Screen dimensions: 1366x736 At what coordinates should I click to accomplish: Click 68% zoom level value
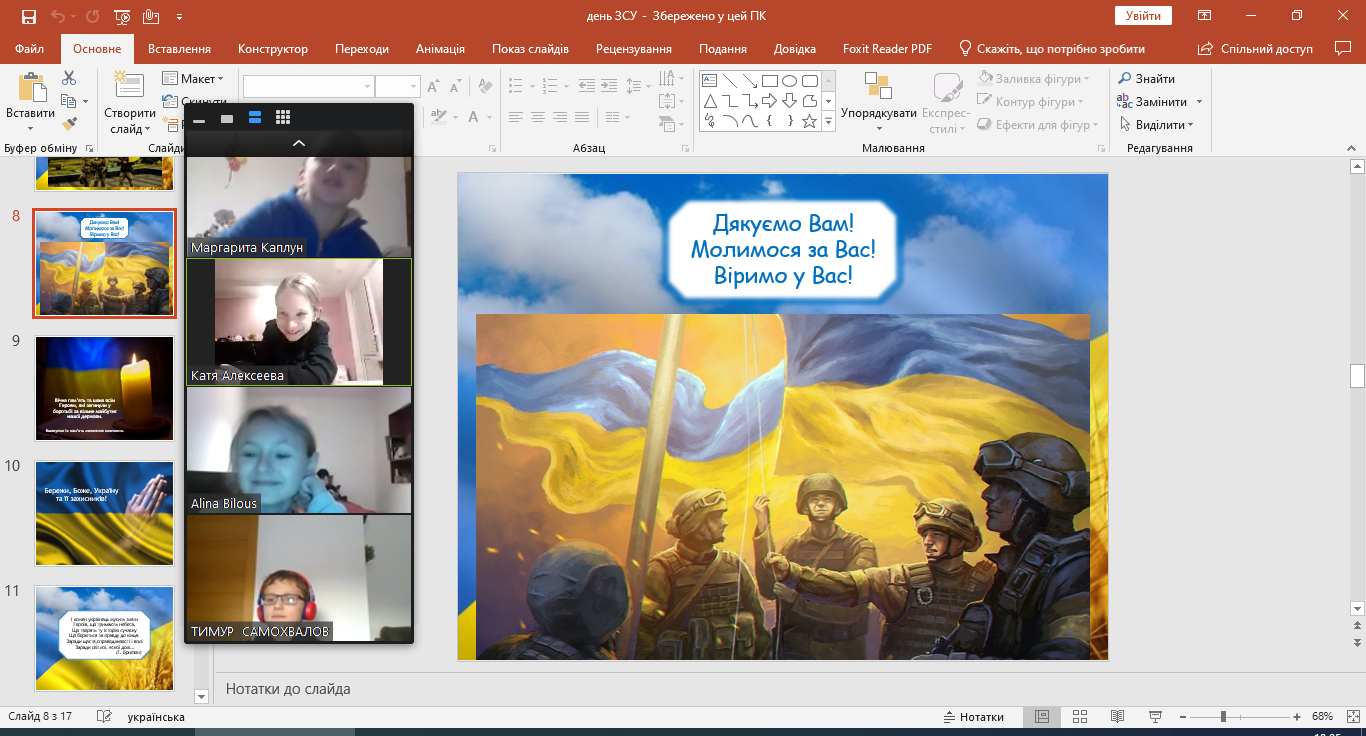tap(1323, 717)
